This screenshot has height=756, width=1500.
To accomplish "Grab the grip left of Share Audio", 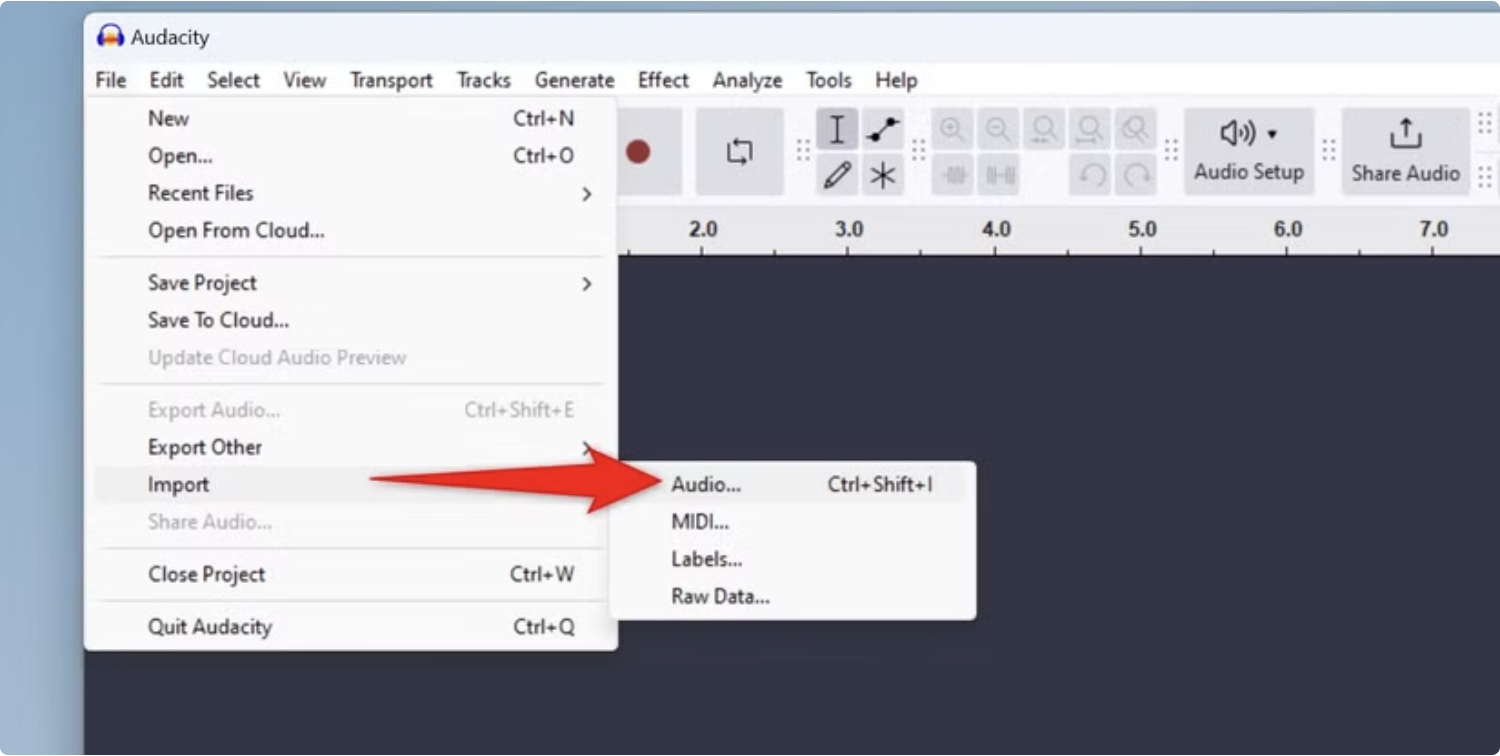I will coord(1329,151).
